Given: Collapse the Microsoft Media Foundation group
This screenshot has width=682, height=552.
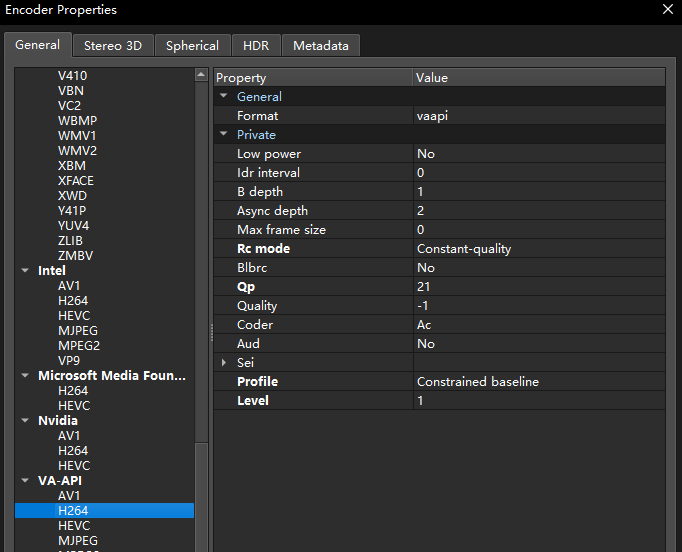Looking at the screenshot, I should click(x=25, y=375).
